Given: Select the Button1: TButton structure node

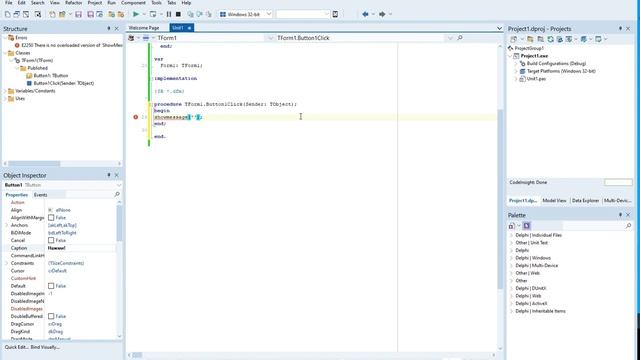Looking at the screenshot, I should [51, 76].
